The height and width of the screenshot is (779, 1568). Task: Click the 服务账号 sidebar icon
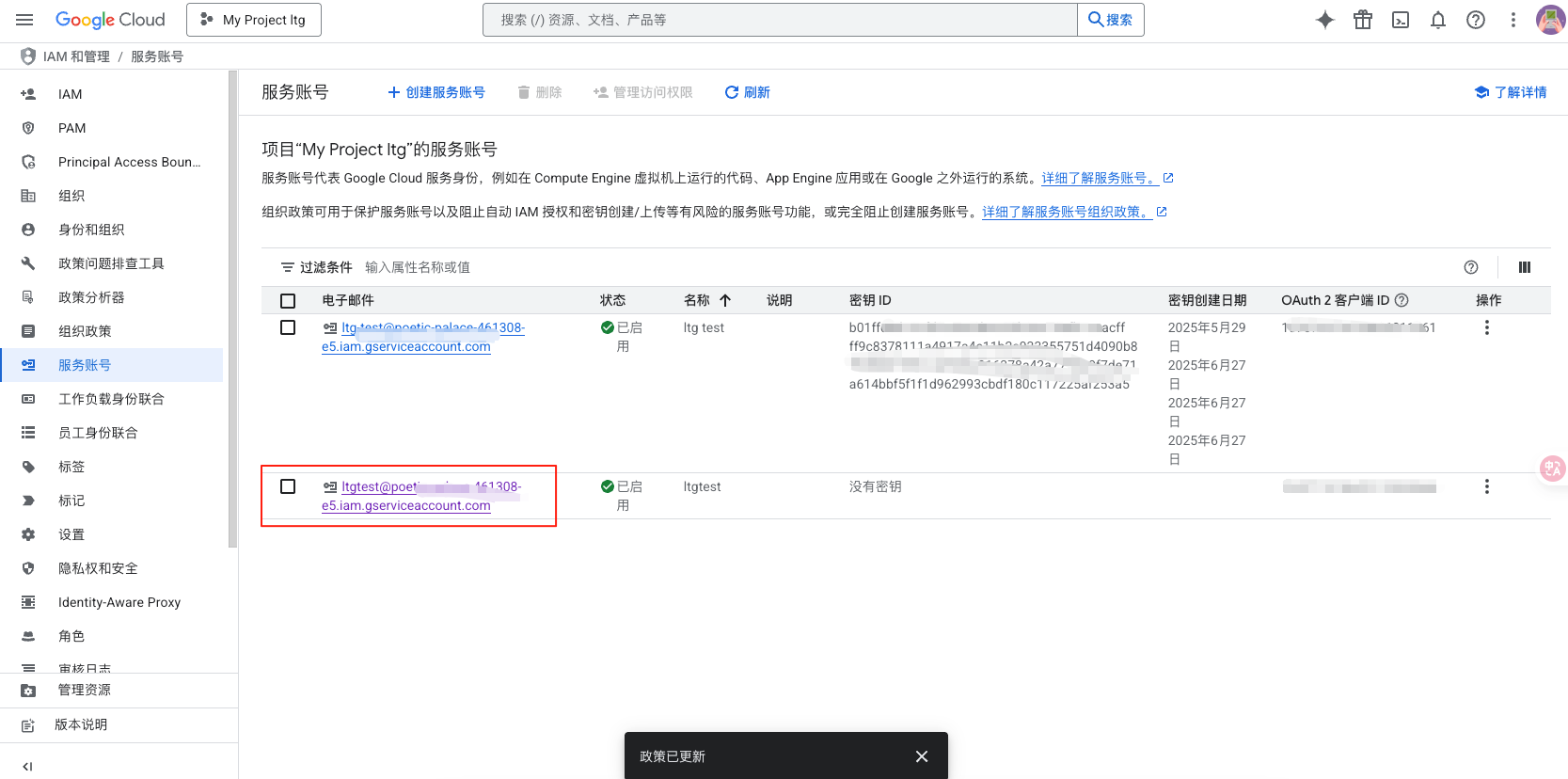click(28, 365)
